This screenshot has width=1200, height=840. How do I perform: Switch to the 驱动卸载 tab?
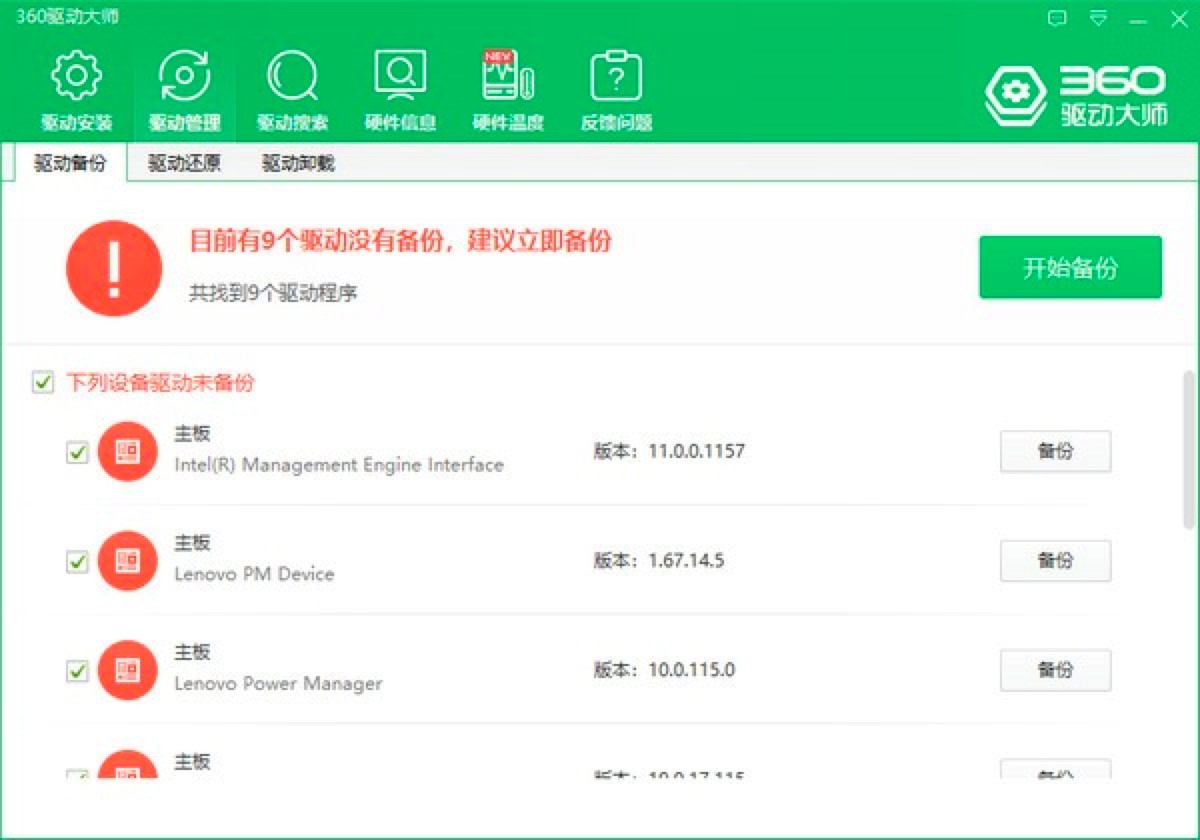(x=298, y=164)
